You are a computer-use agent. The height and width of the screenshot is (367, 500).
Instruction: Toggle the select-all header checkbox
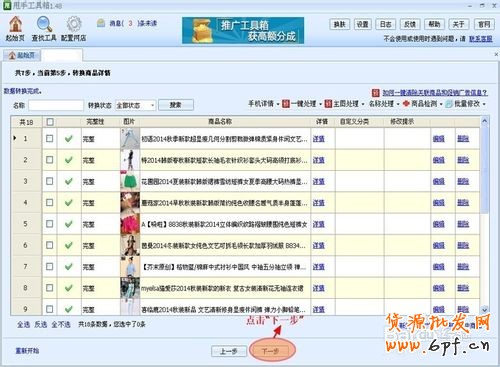50,122
